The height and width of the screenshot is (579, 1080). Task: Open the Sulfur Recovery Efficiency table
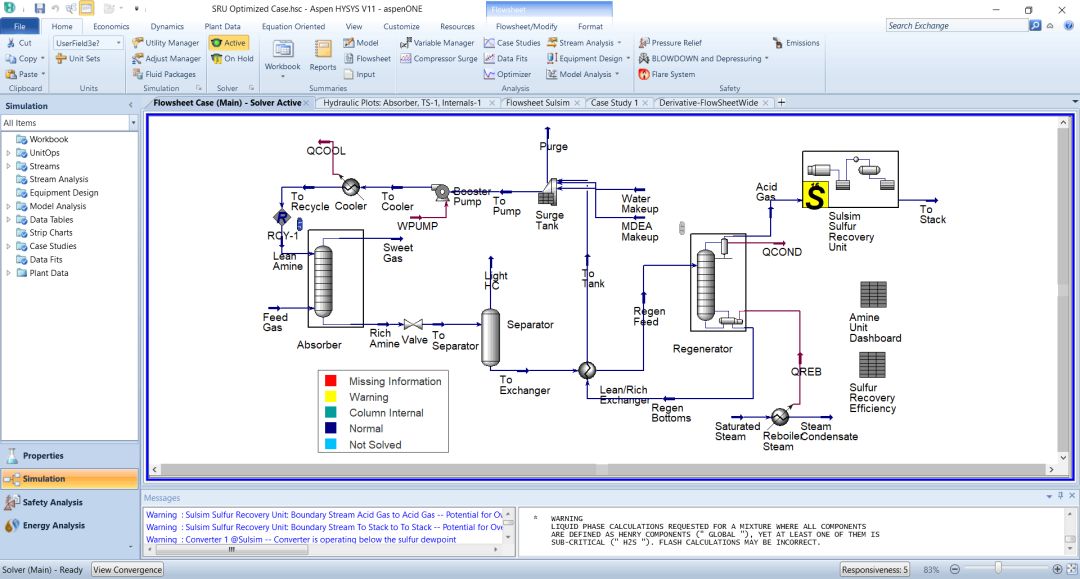coord(872,365)
